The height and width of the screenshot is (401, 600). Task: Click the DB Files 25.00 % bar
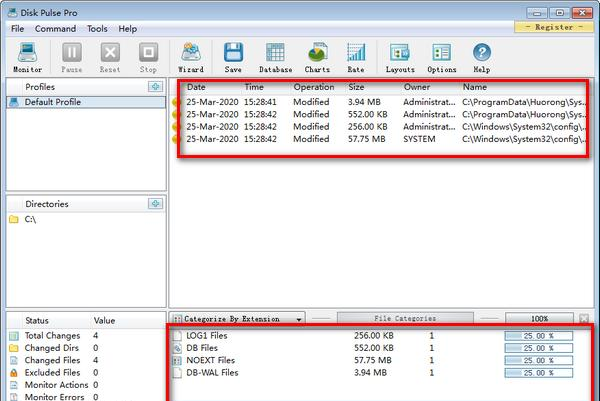[x=539, y=348]
